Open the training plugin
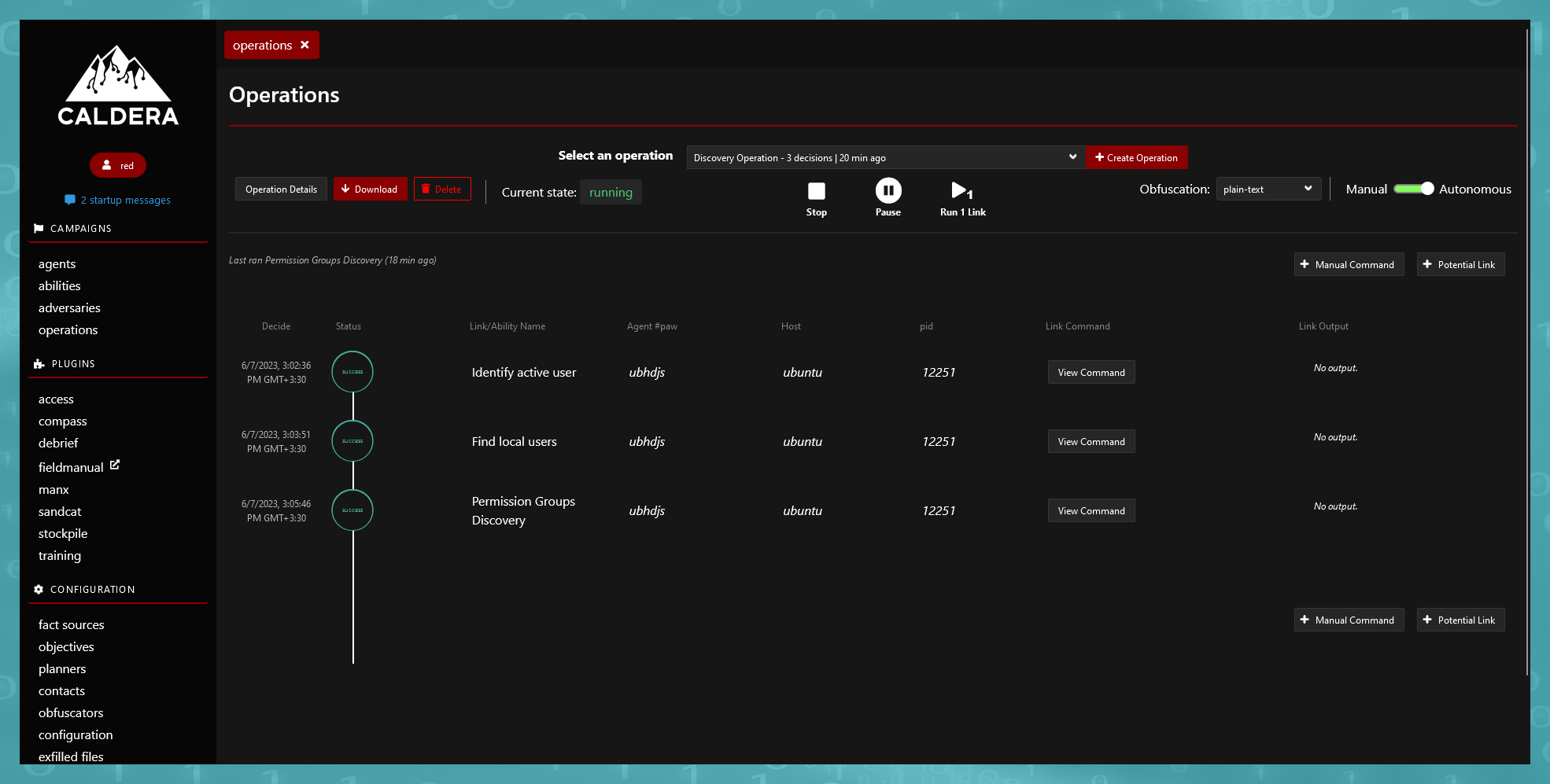The width and height of the screenshot is (1550, 784). tap(60, 555)
